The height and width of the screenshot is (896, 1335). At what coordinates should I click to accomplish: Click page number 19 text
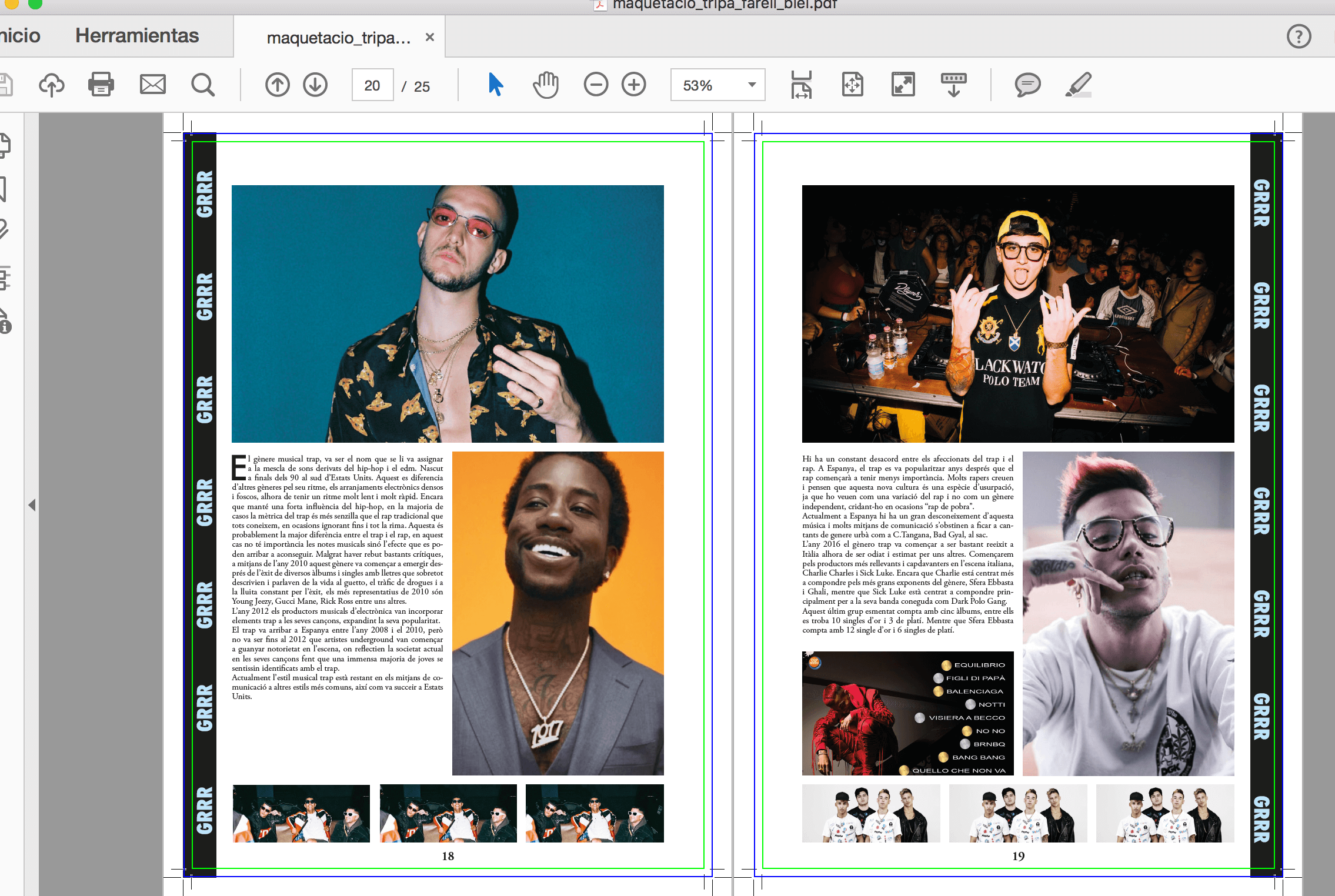click(x=1019, y=856)
